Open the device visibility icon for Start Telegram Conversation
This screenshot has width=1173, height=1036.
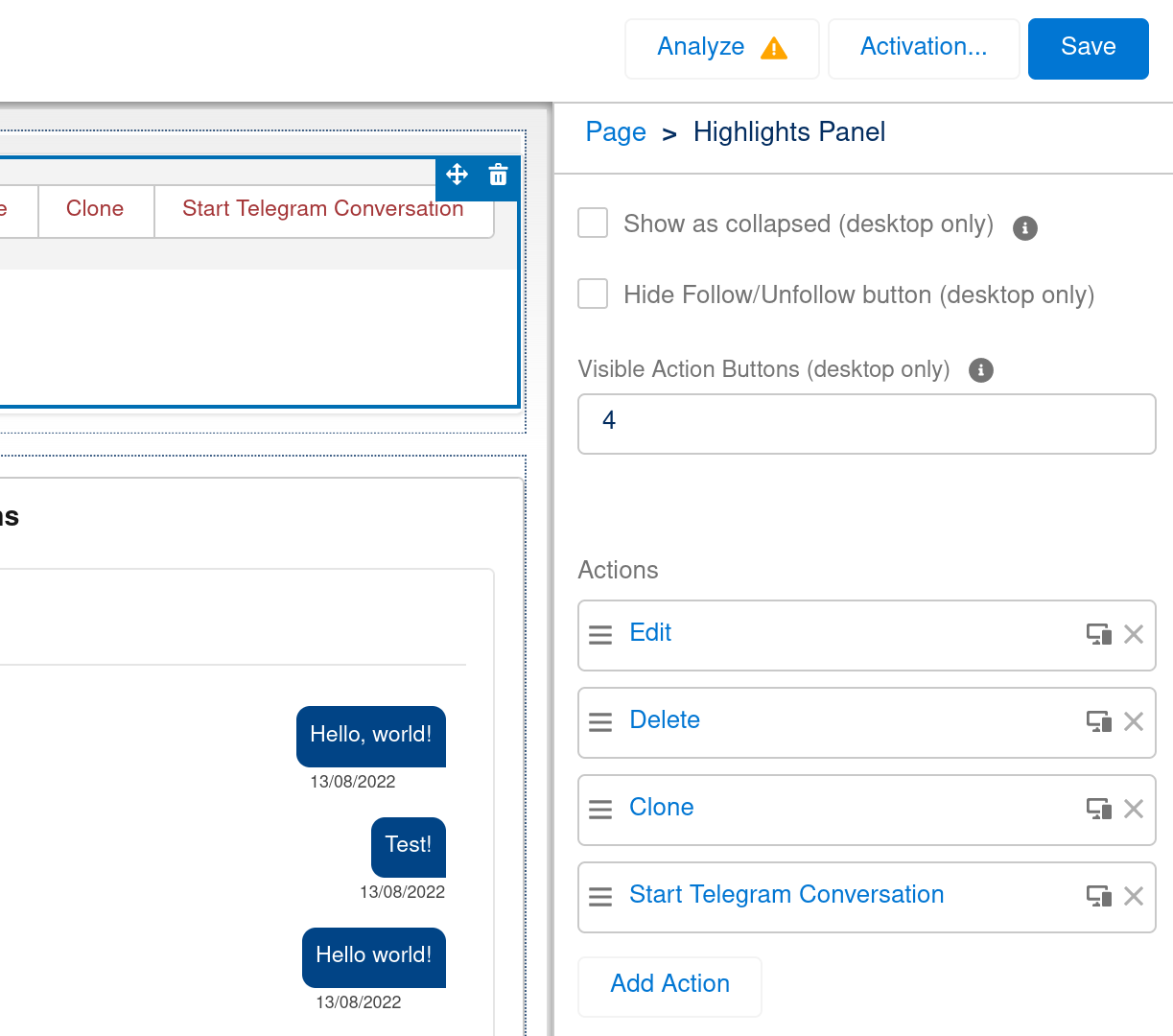pos(1099,896)
